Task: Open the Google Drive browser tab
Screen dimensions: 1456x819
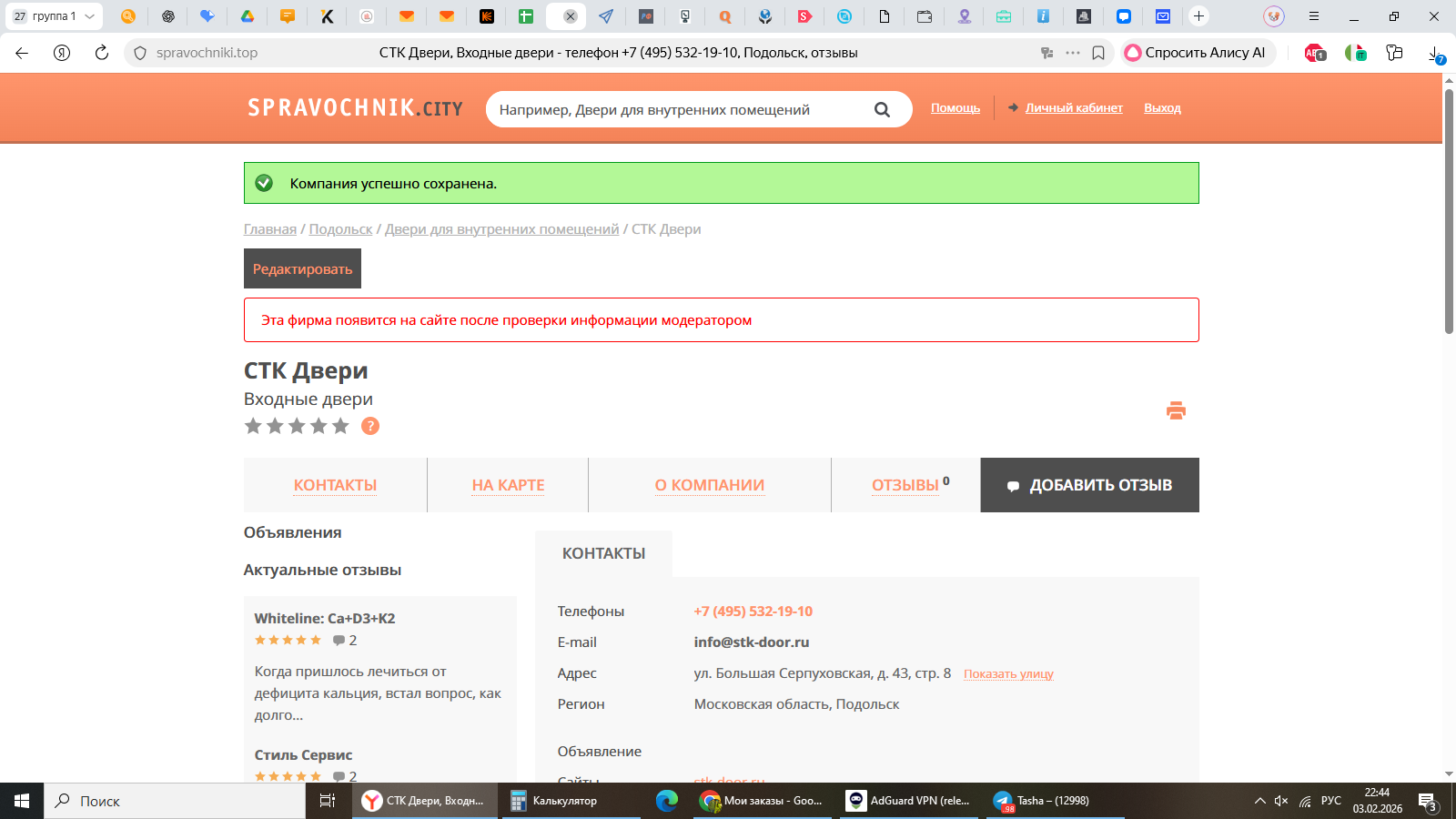Action: point(247,16)
